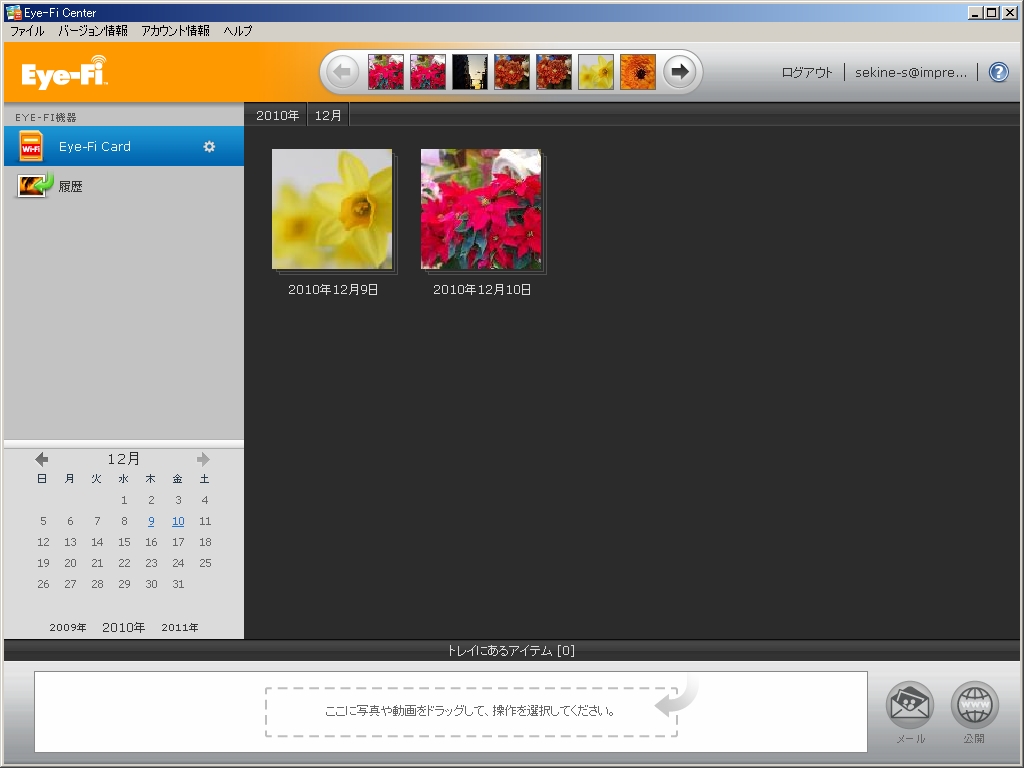The height and width of the screenshot is (768, 1024).
Task: Open the Eye-Fi Card settings gear
Action: click(x=209, y=146)
